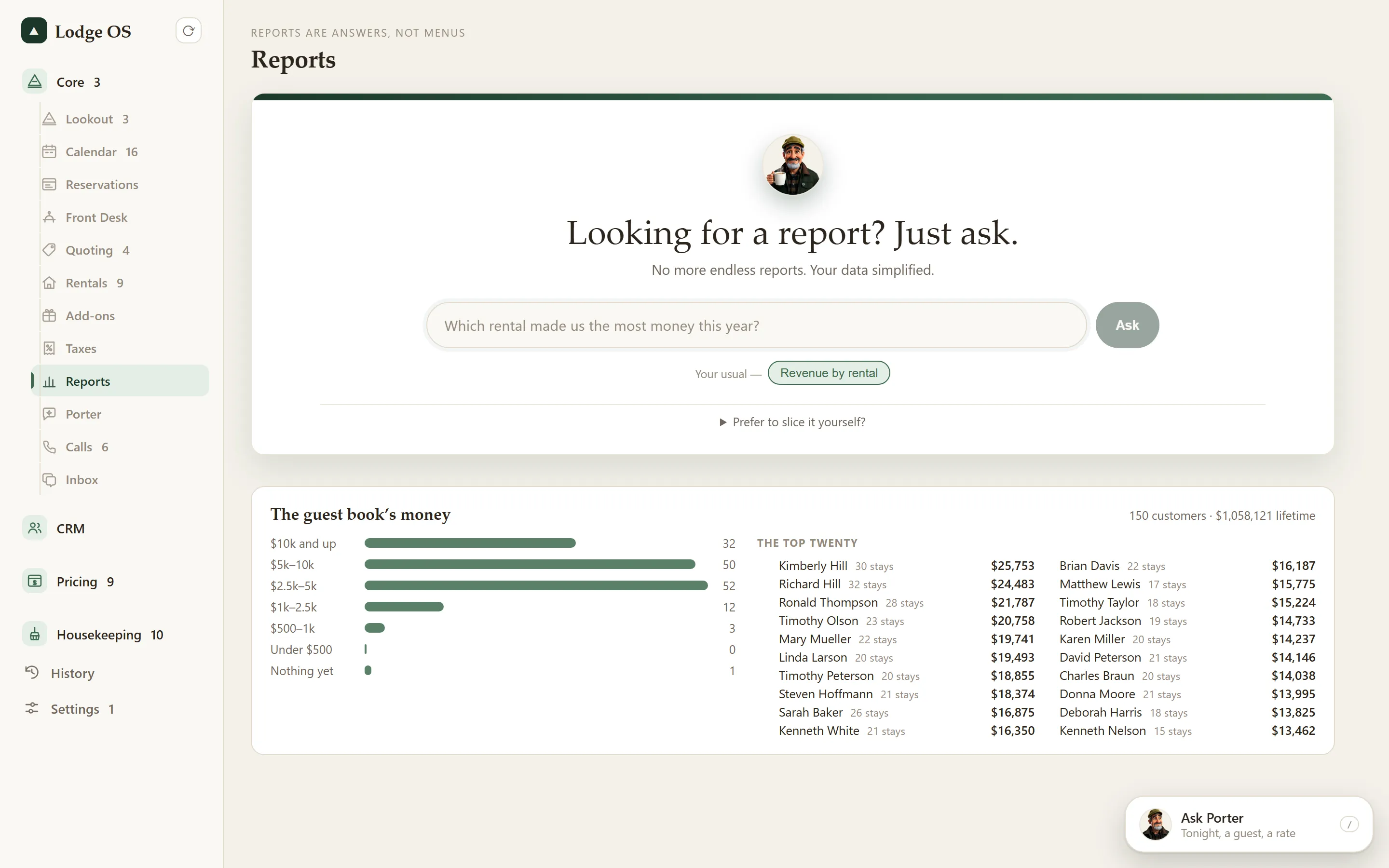Image resolution: width=1389 pixels, height=868 pixels.
Task: Choose the 'Revenue by rental' chip
Action: pos(828,373)
